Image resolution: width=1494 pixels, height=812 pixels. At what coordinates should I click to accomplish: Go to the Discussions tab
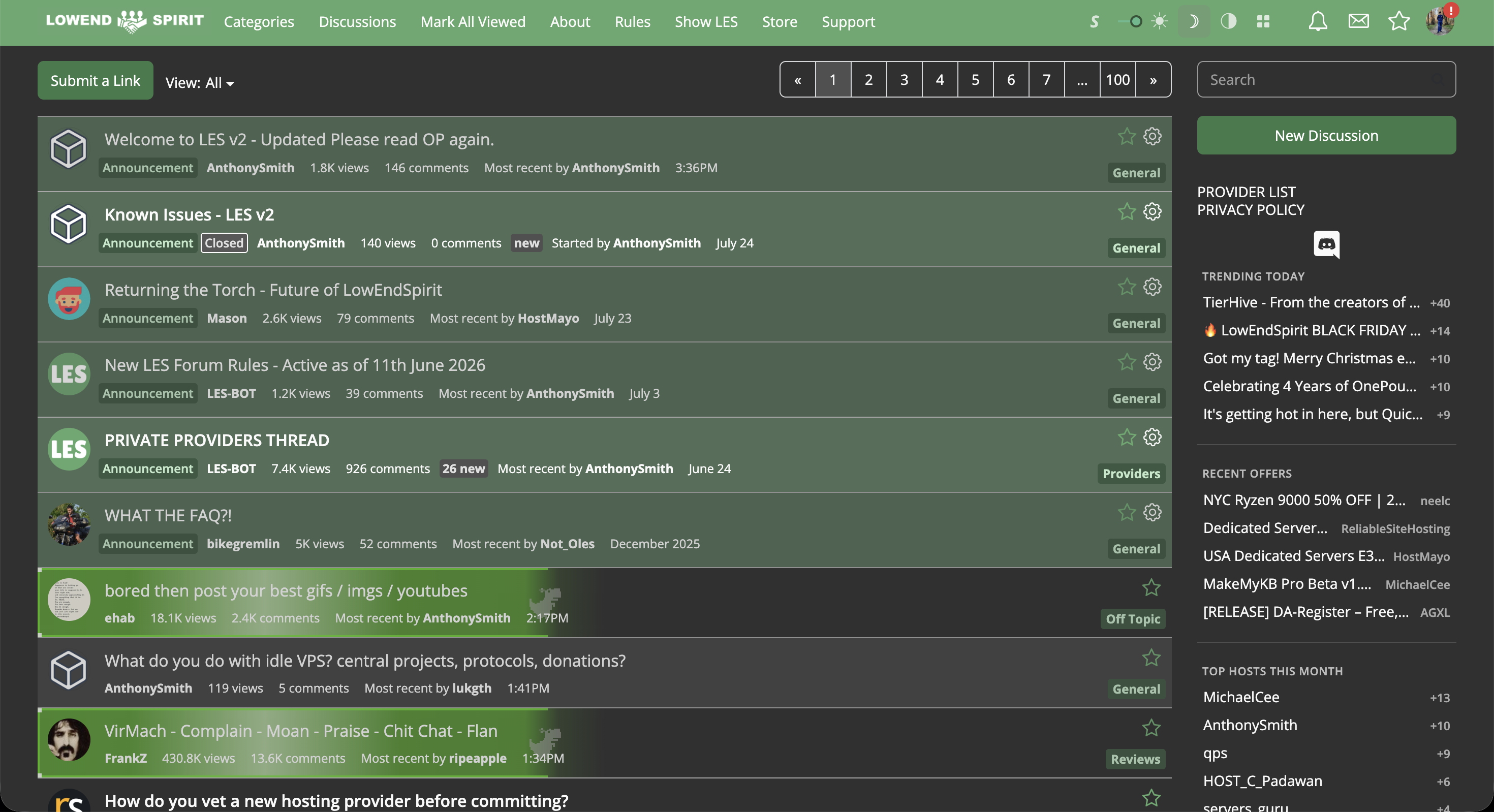click(357, 21)
